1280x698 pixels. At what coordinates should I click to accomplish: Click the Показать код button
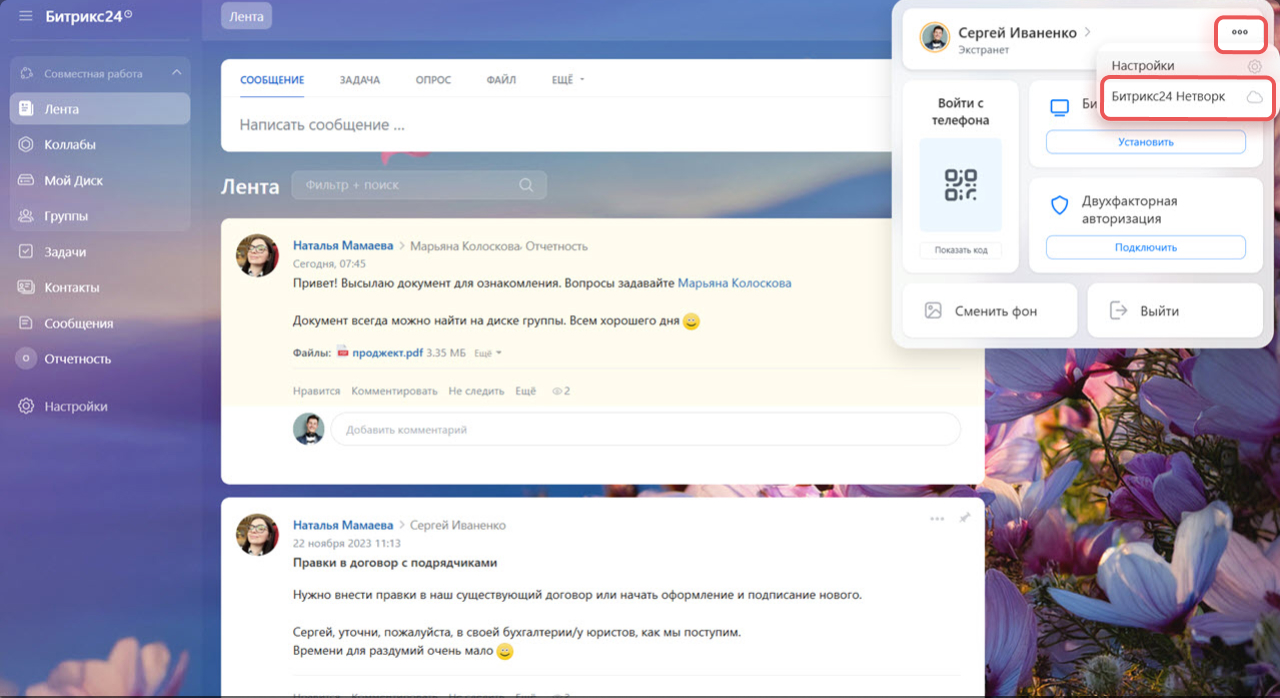coord(960,250)
